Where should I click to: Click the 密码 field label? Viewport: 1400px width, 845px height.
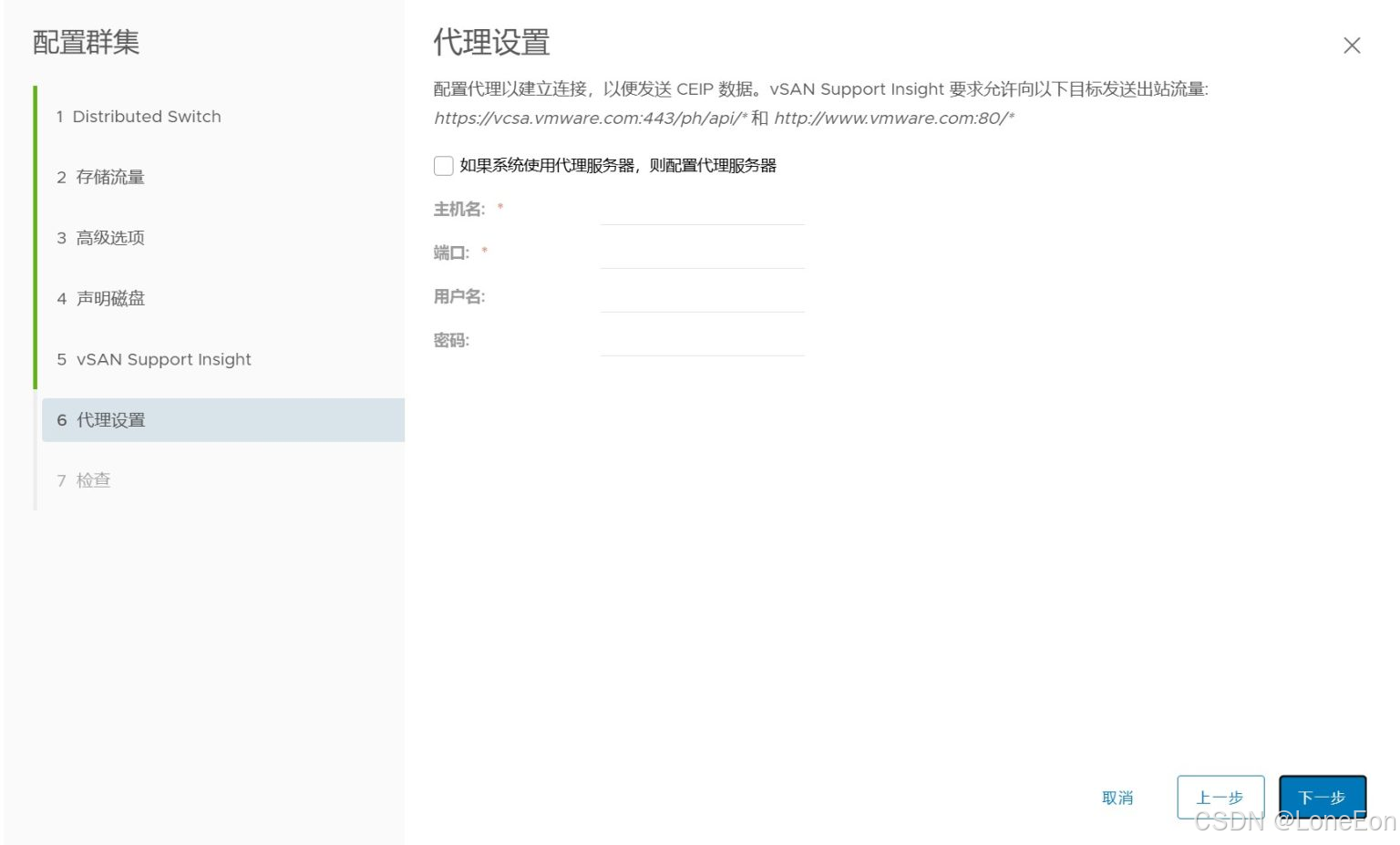click(451, 340)
